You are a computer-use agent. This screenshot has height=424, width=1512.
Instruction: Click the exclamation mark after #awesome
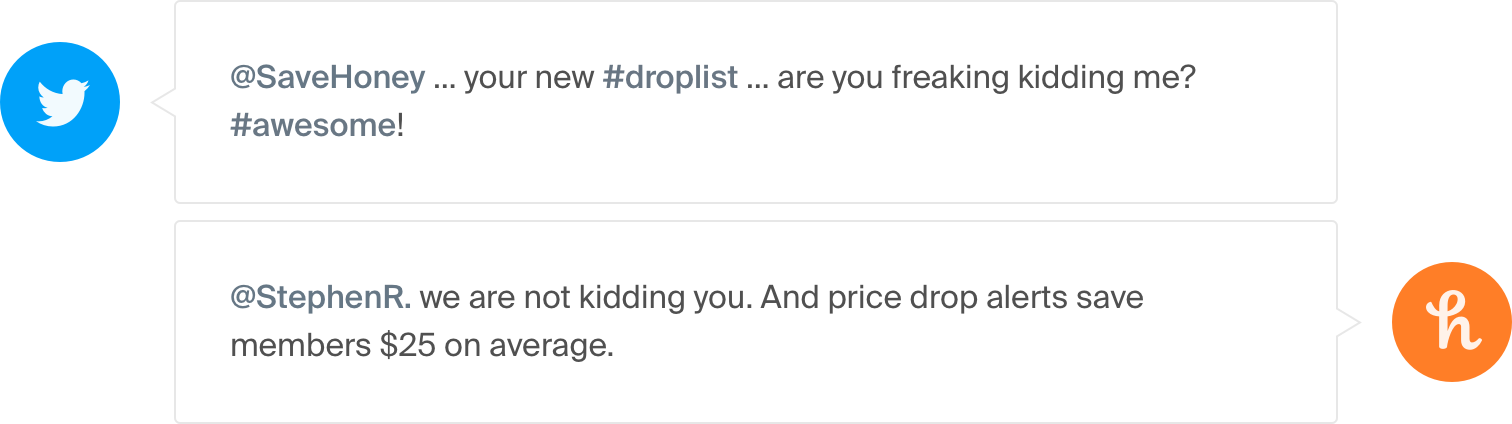pos(401,127)
